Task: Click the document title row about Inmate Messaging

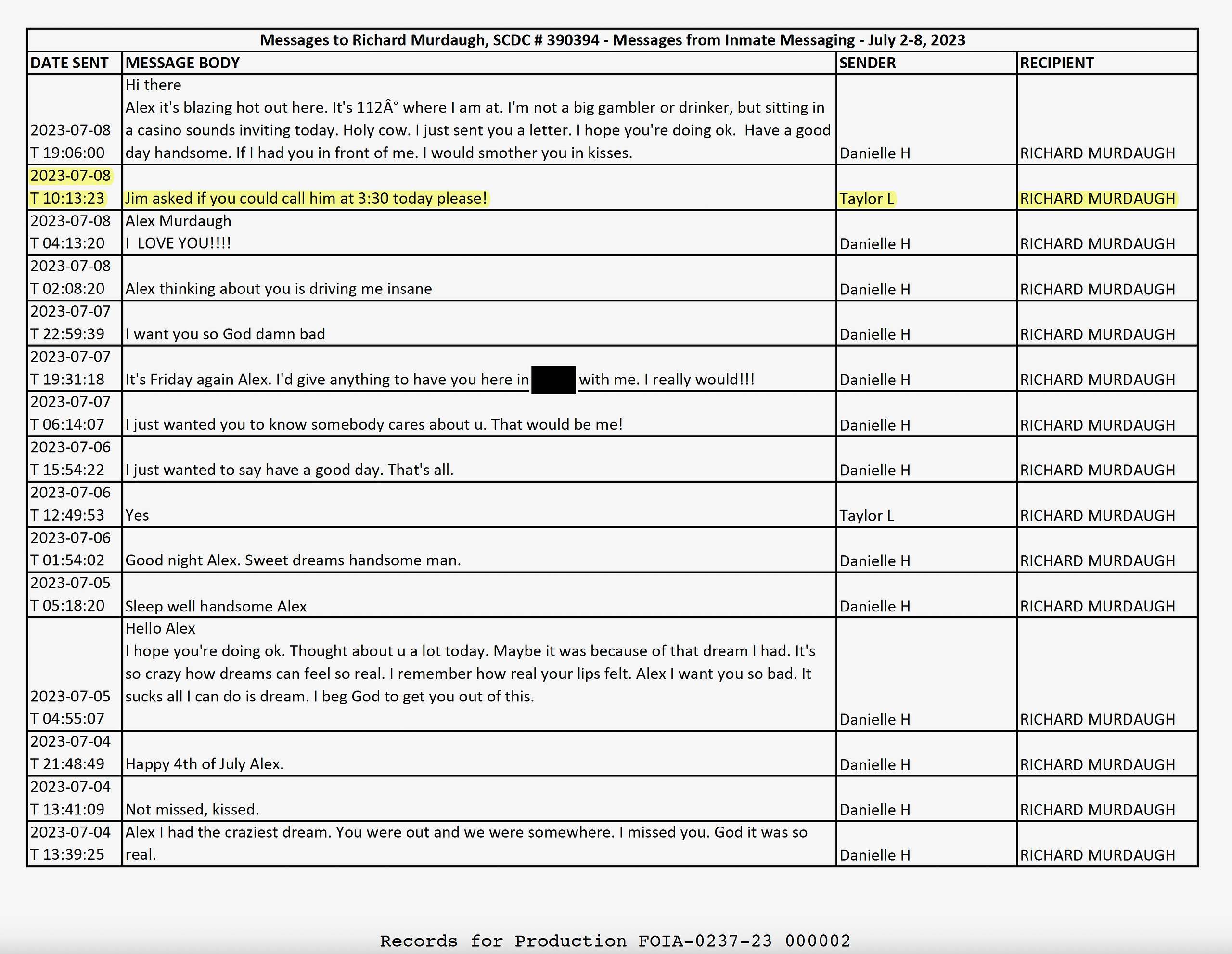Action: [x=612, y=40]
